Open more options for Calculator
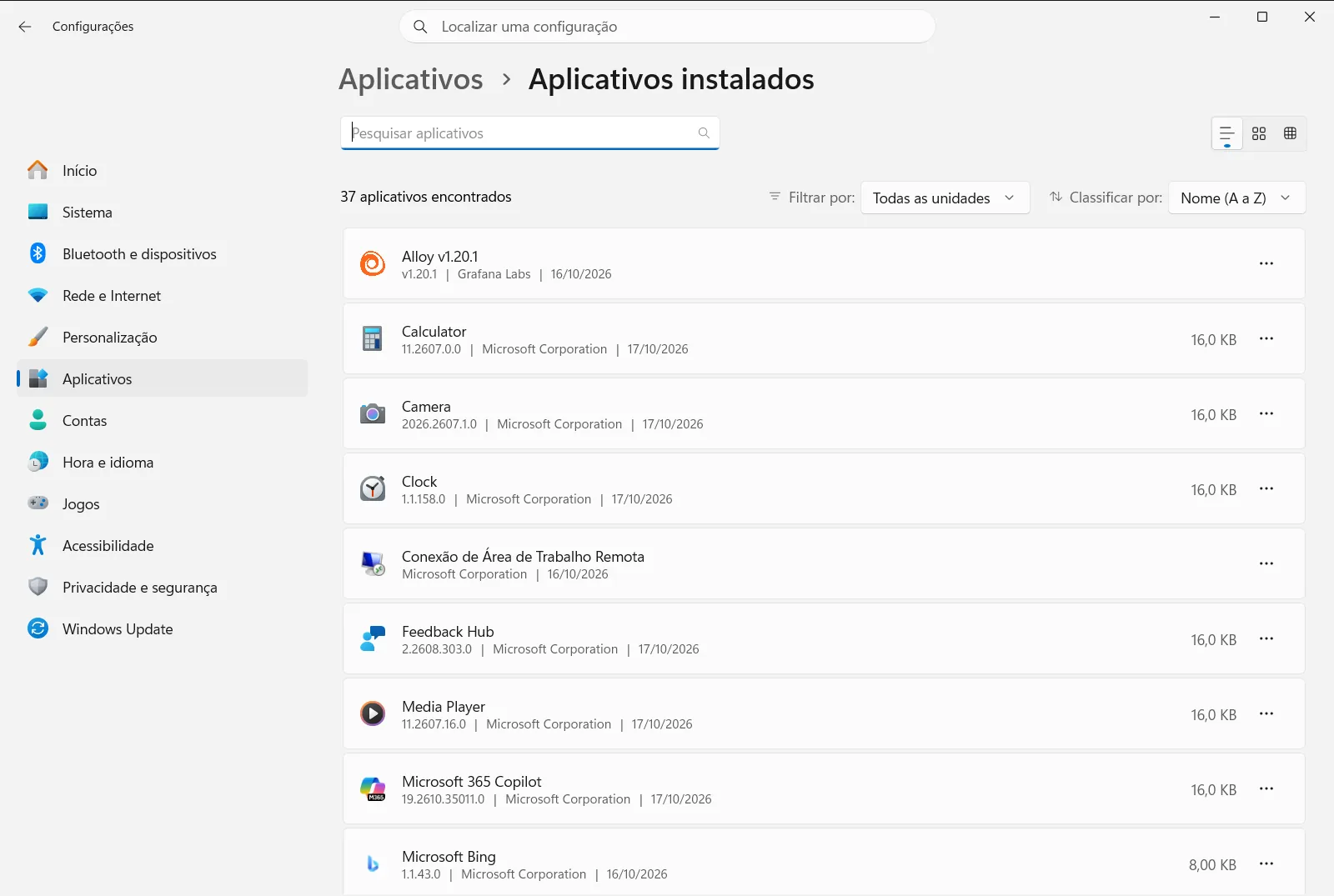 [x=1266, y=338]
